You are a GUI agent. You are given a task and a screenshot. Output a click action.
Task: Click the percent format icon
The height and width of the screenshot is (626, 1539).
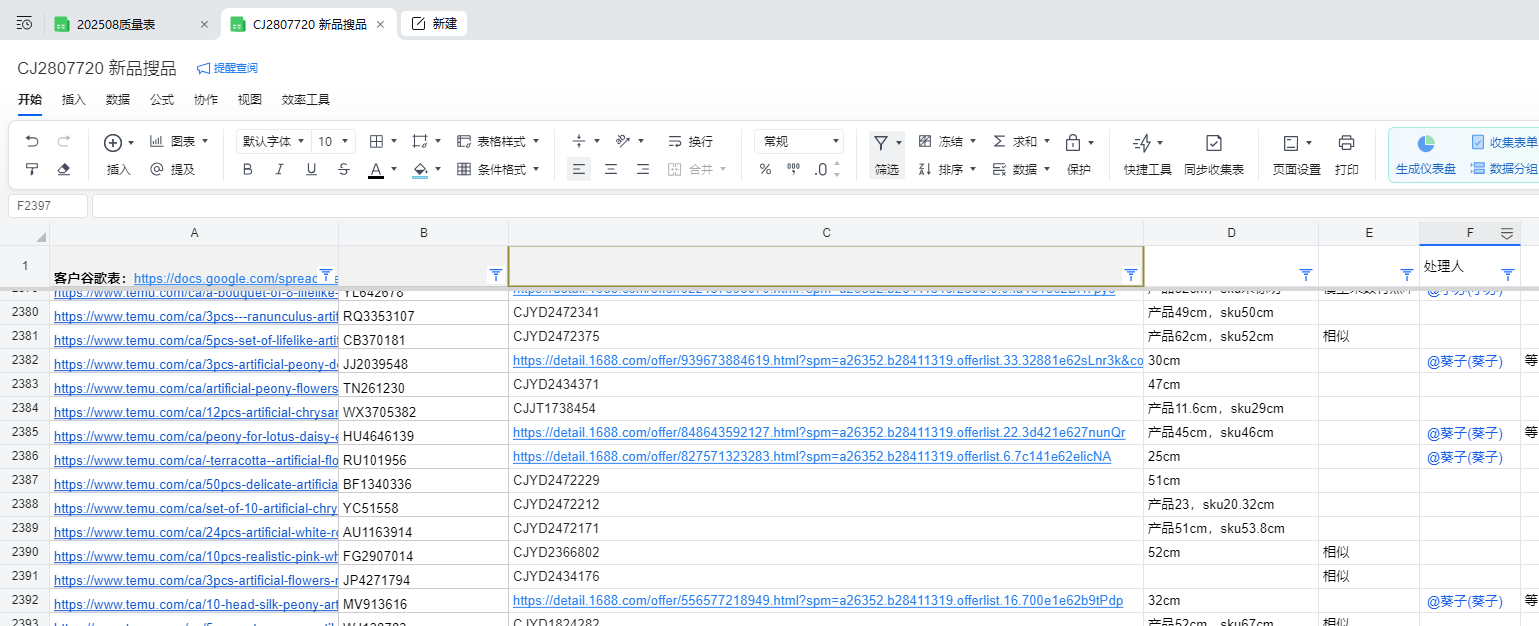[765, 170]
